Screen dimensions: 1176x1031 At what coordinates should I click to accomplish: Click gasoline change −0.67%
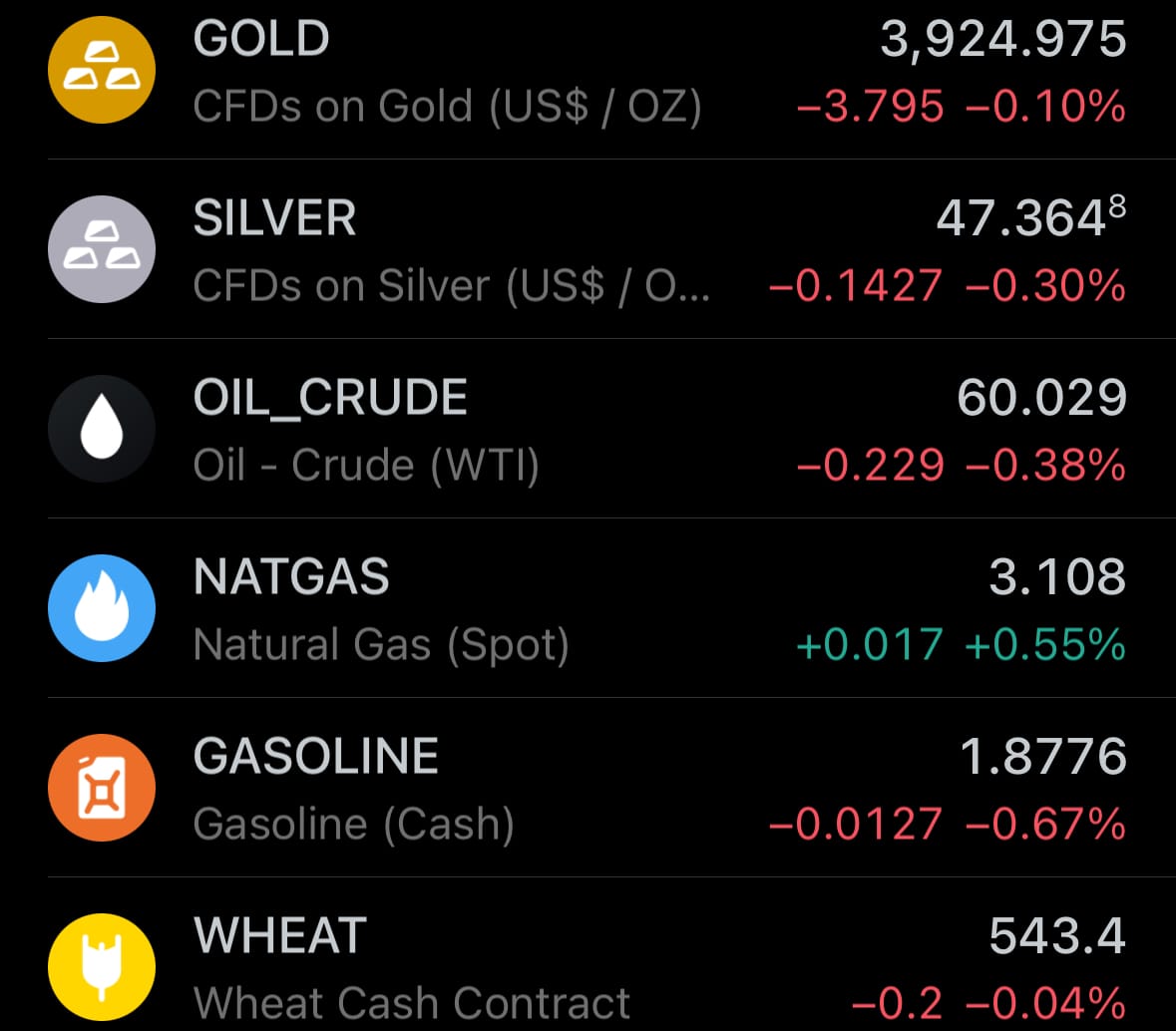1045,825
